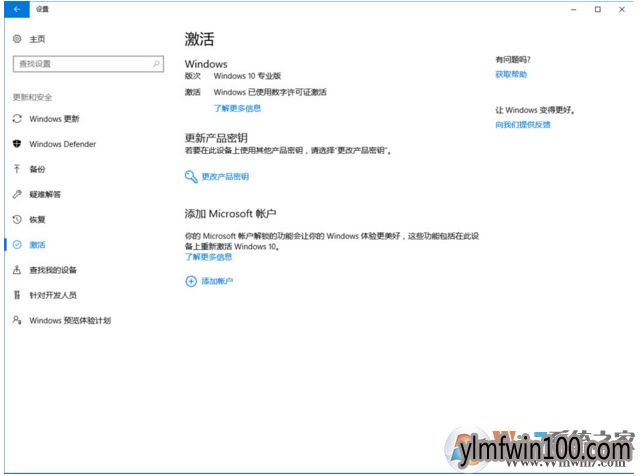Open Windows 更新 section

coord(54,119)
